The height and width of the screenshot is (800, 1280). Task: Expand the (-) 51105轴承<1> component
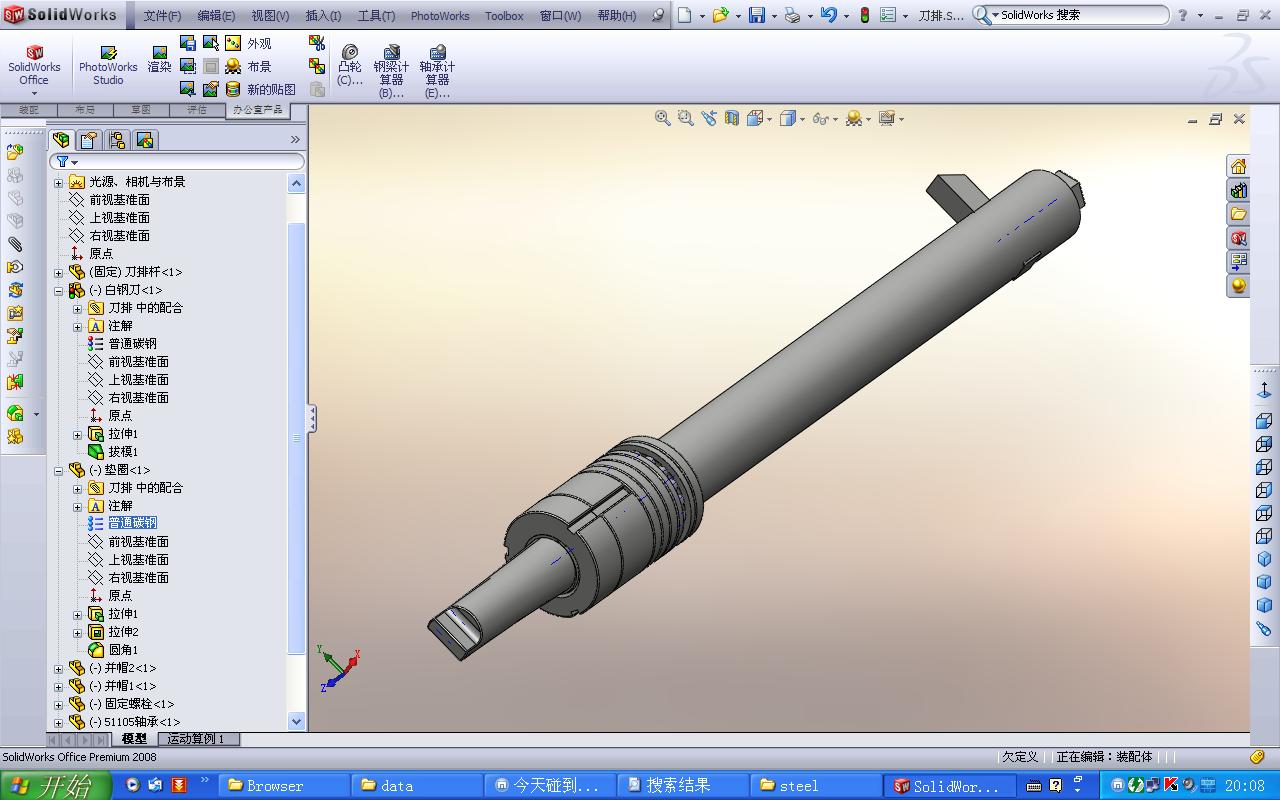tap(58, 722)
